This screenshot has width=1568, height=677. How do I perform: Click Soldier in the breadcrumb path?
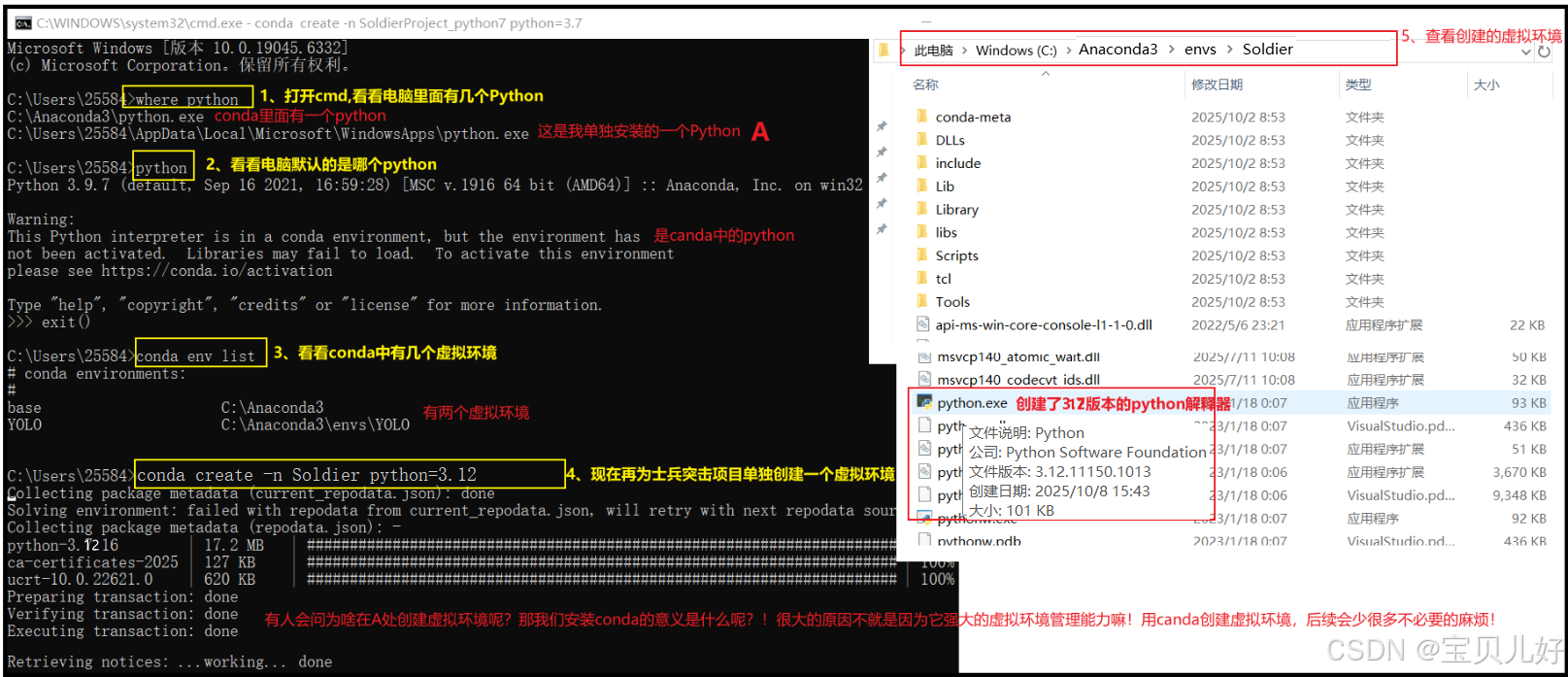tap(1268, 50)
